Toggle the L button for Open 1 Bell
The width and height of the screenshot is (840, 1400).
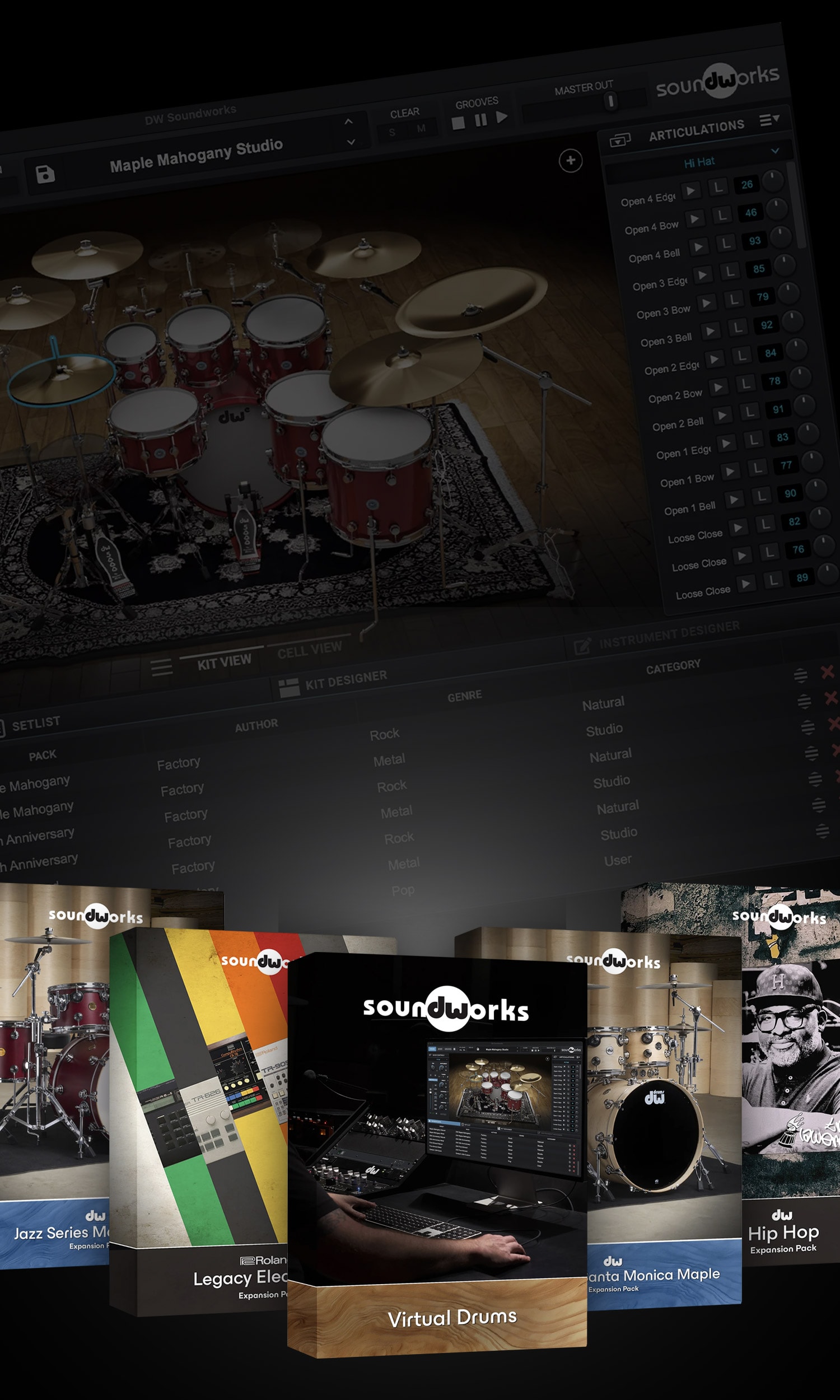(762, 496)
